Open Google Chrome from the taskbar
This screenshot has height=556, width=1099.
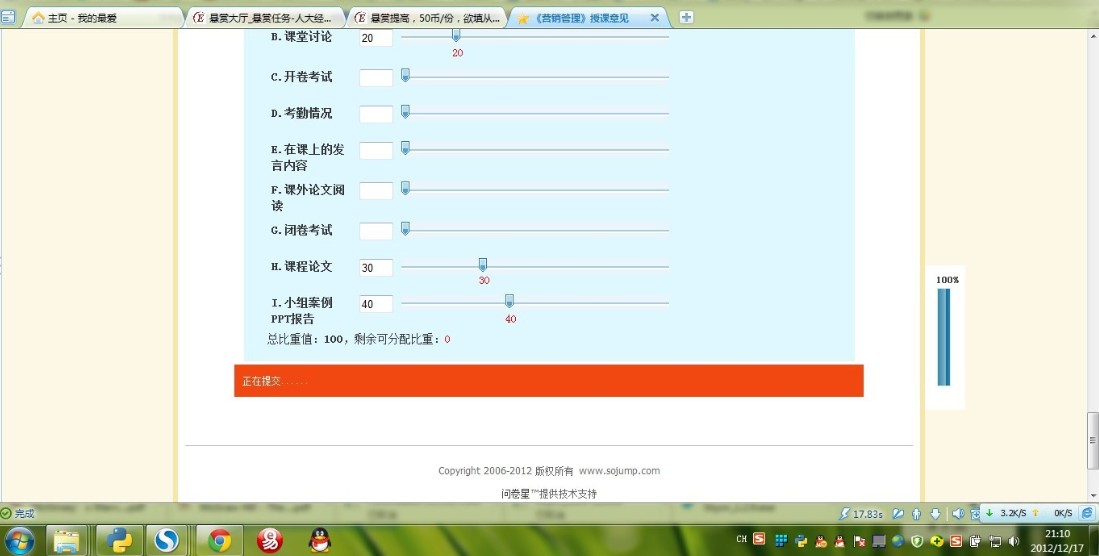pyautogui.click(x=219, y=541)
